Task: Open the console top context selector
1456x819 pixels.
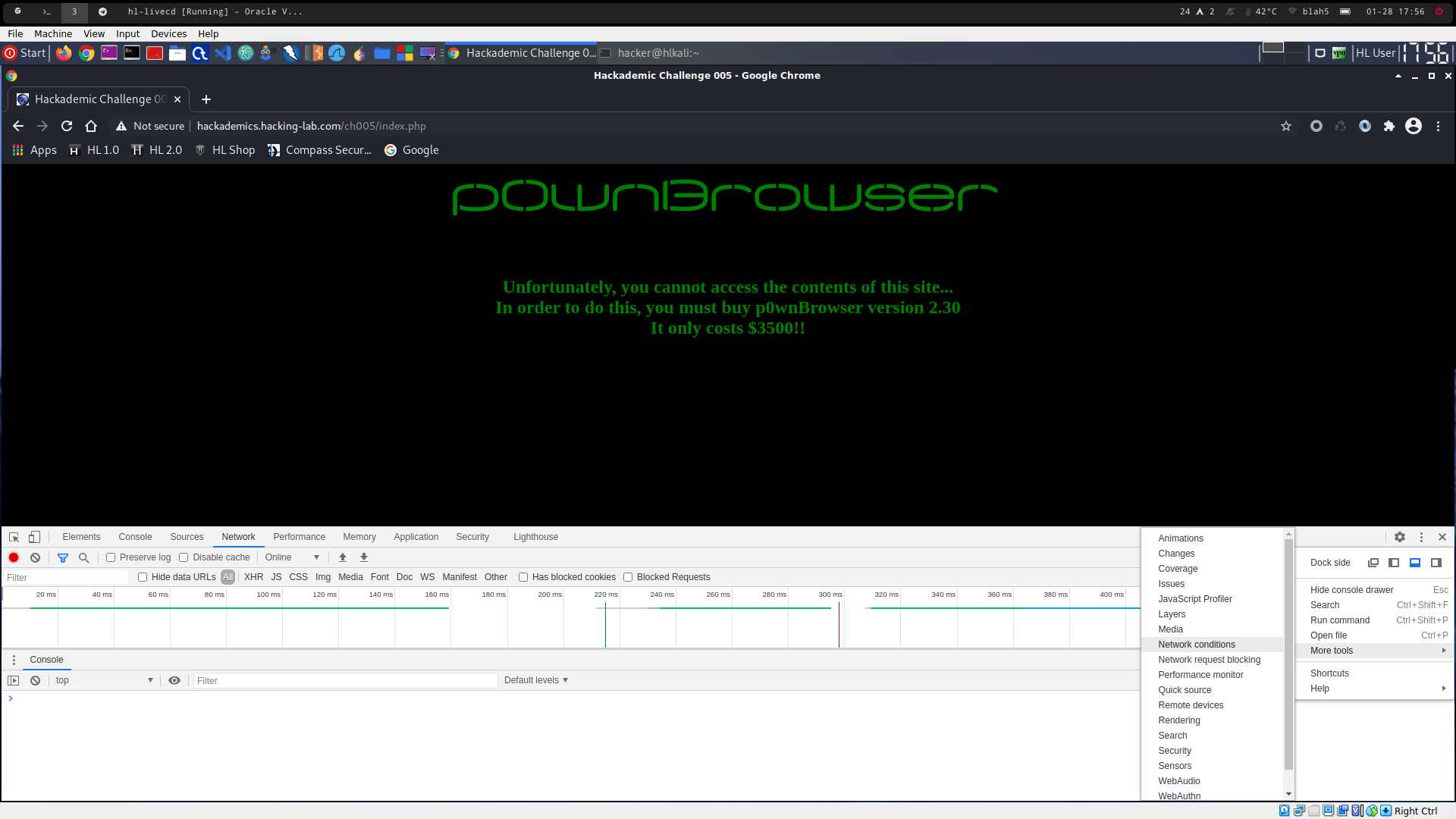Action: 103,680
